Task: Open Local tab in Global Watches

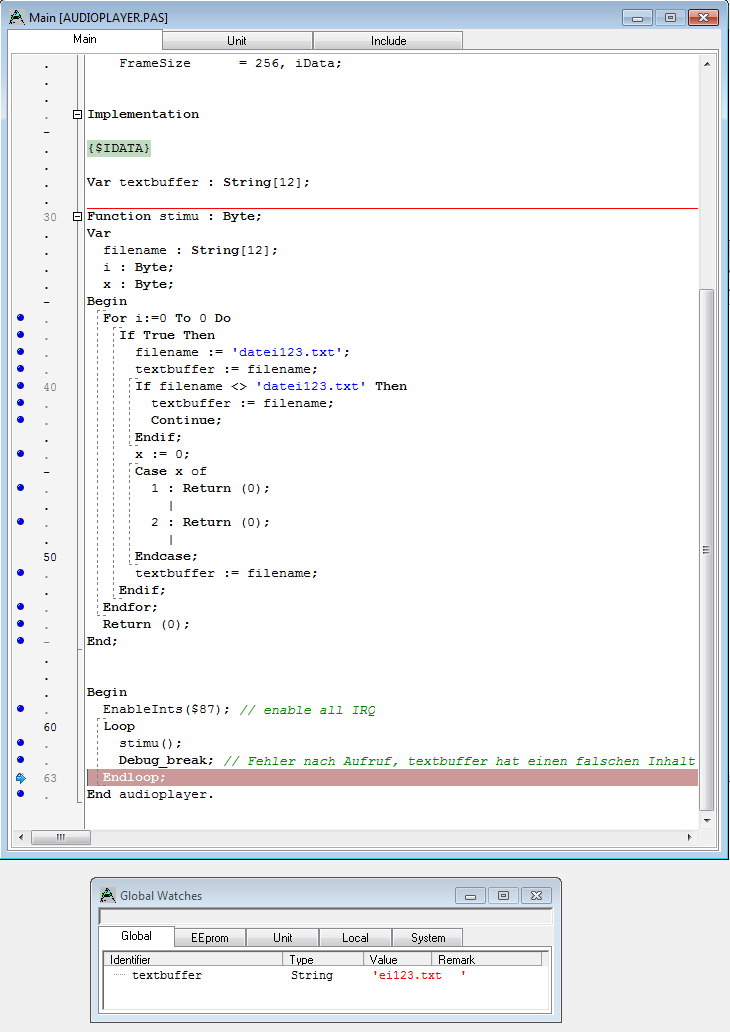Action: pyautogui.click(x=355, y=938)
